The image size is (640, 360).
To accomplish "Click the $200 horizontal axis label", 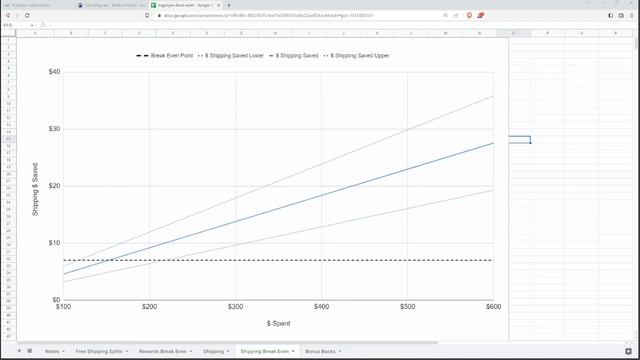I will 149,307.
